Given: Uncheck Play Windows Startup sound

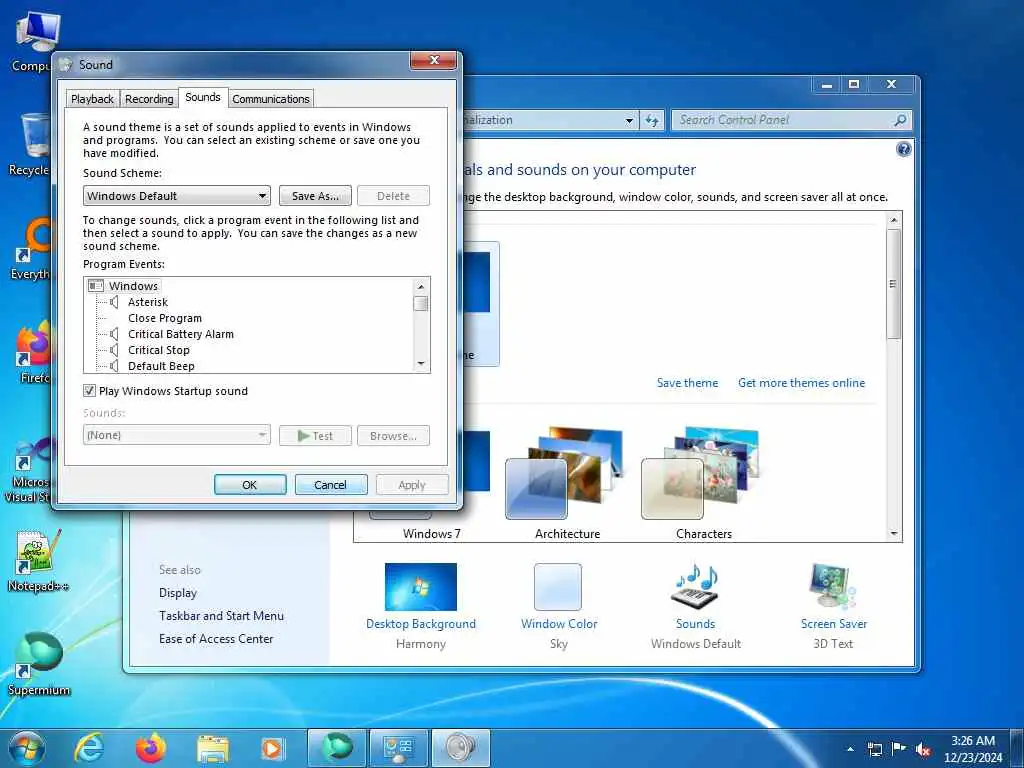Looking at the screenshot, I should pyautogui.click(x=89, y=391).
